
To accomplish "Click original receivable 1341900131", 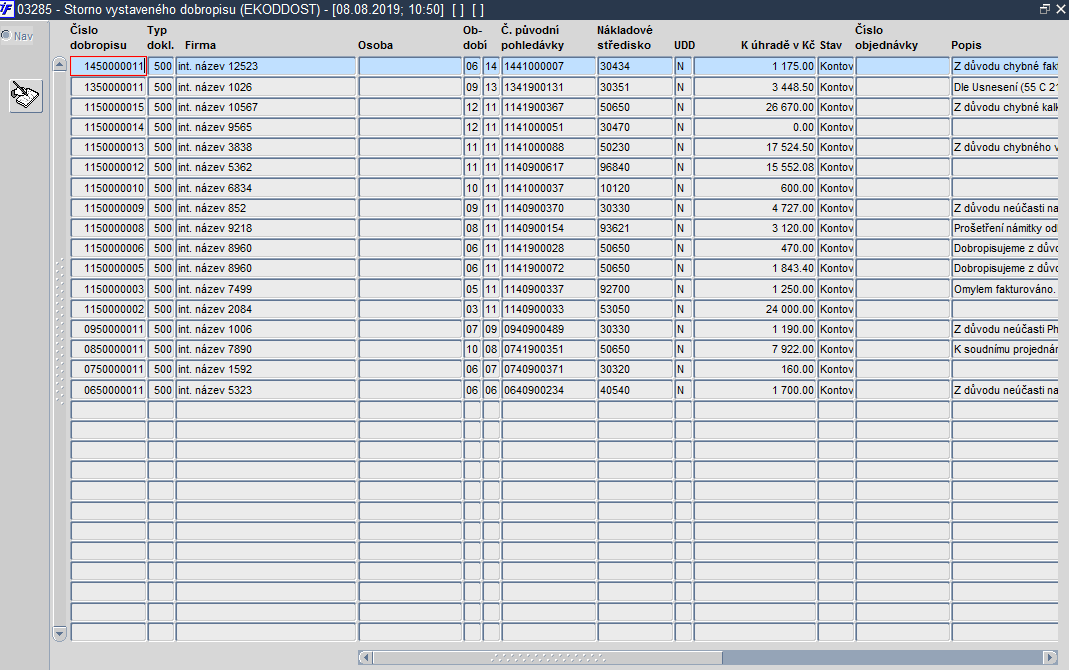I will [x=548, y=87].
